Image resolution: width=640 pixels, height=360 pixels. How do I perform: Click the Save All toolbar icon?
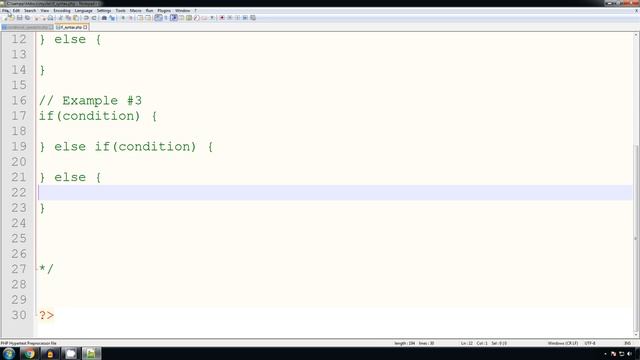(27, 18)
